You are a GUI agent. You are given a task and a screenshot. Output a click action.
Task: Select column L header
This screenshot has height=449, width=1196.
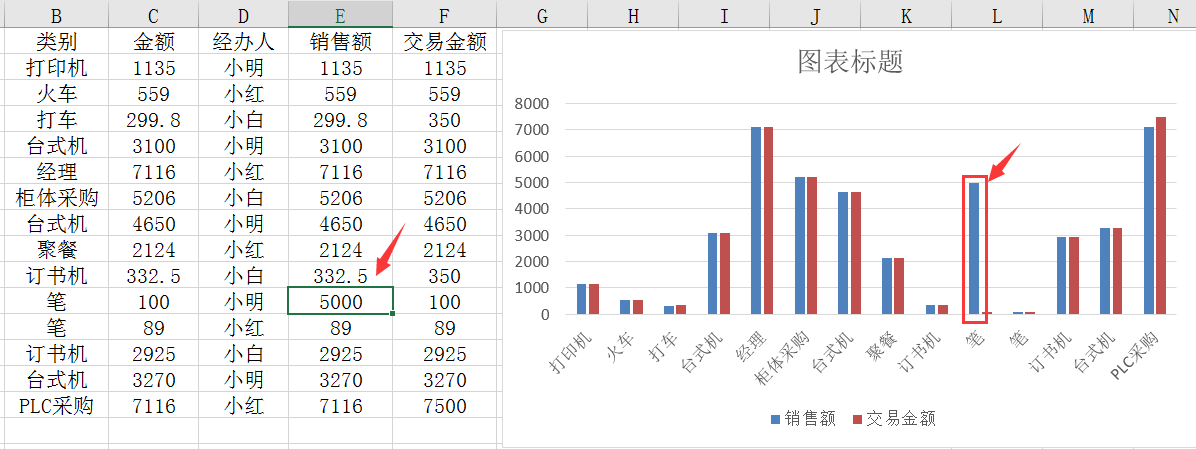click(997, 14)
